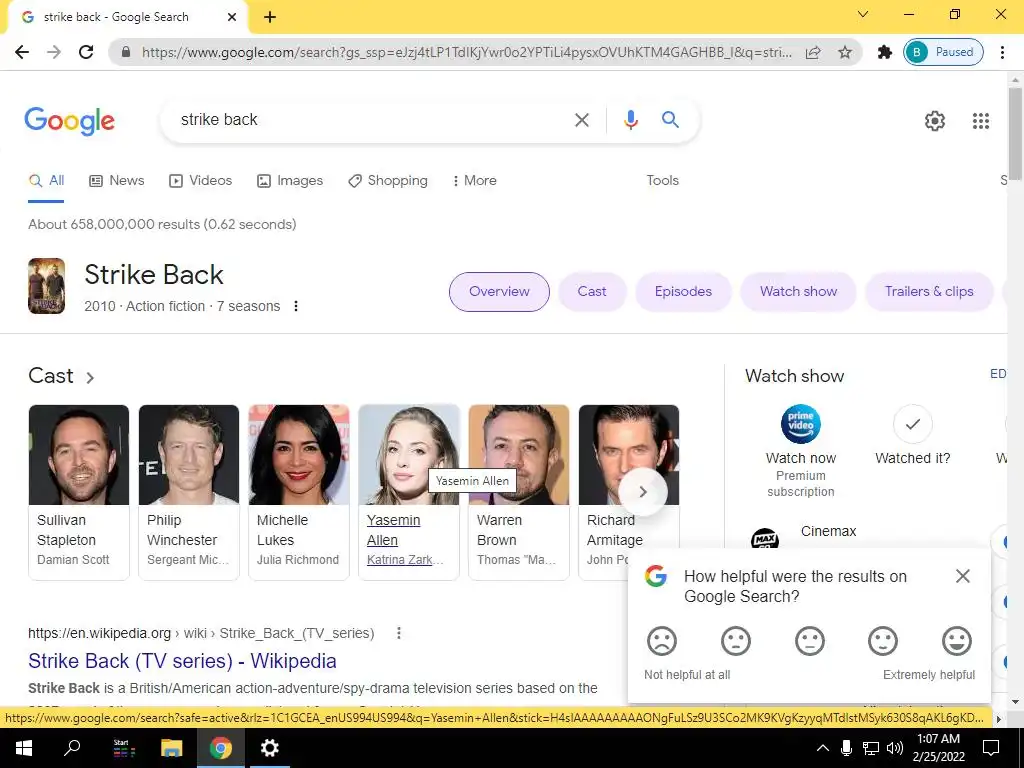Open the volume control in system tray
Viewport: 1024px width, 768px height.
895,748
